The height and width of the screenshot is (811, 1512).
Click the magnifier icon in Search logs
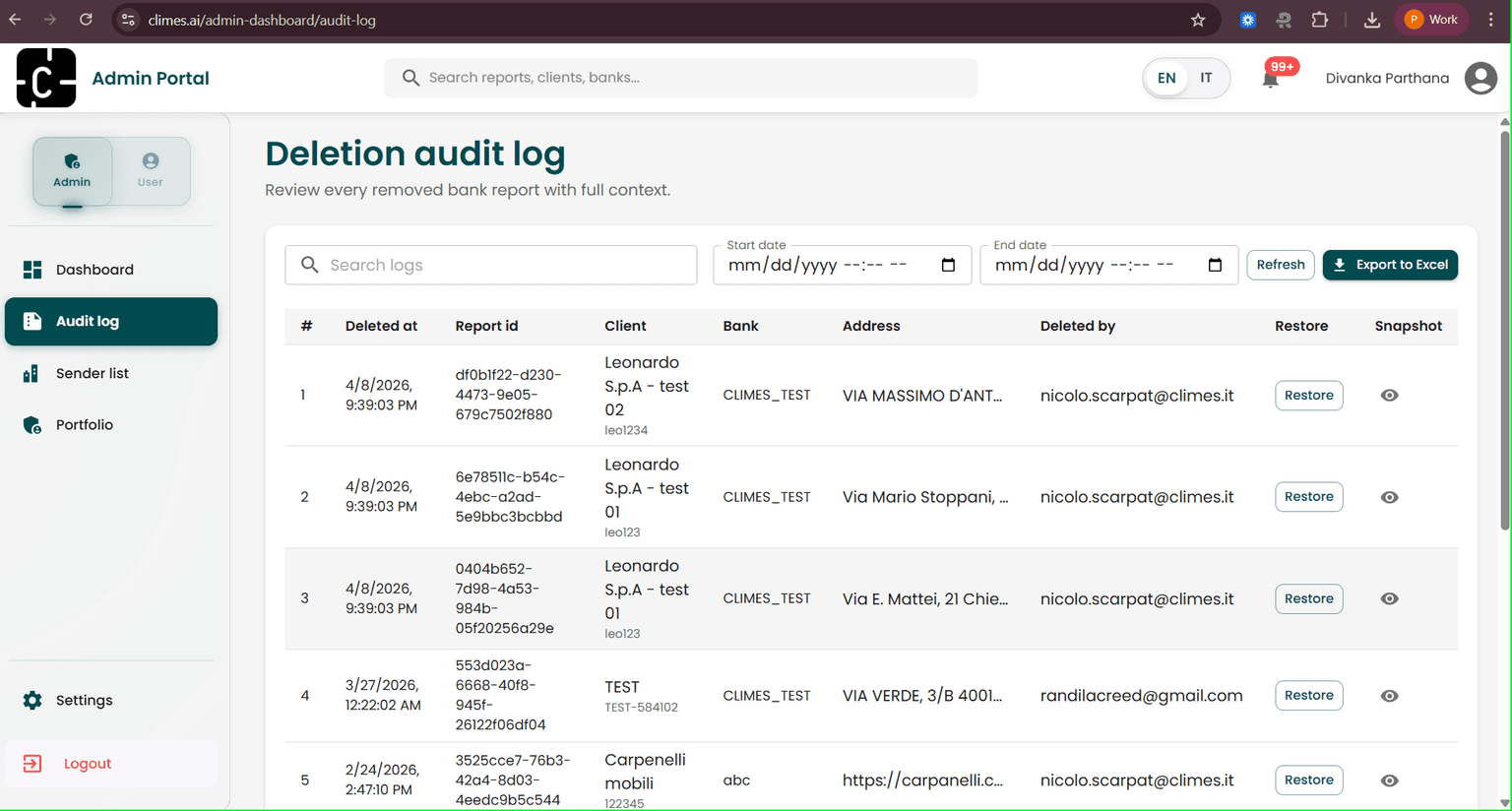[310, 265]
